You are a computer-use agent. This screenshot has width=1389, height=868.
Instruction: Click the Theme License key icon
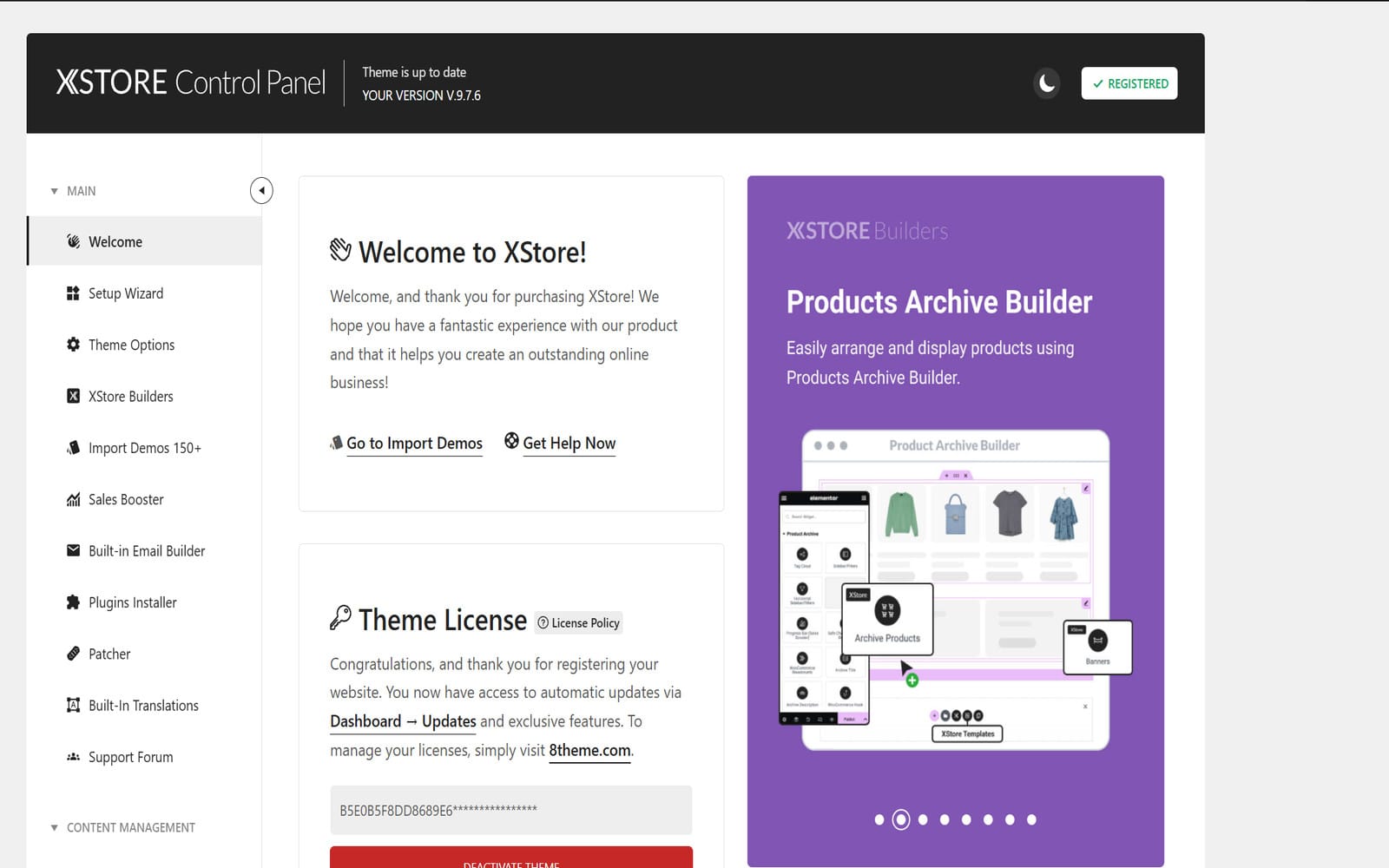point(340,617)
